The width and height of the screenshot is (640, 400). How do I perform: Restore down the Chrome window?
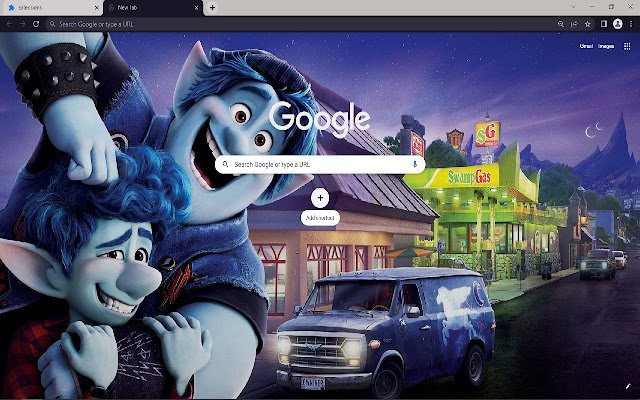click(611, 7)
